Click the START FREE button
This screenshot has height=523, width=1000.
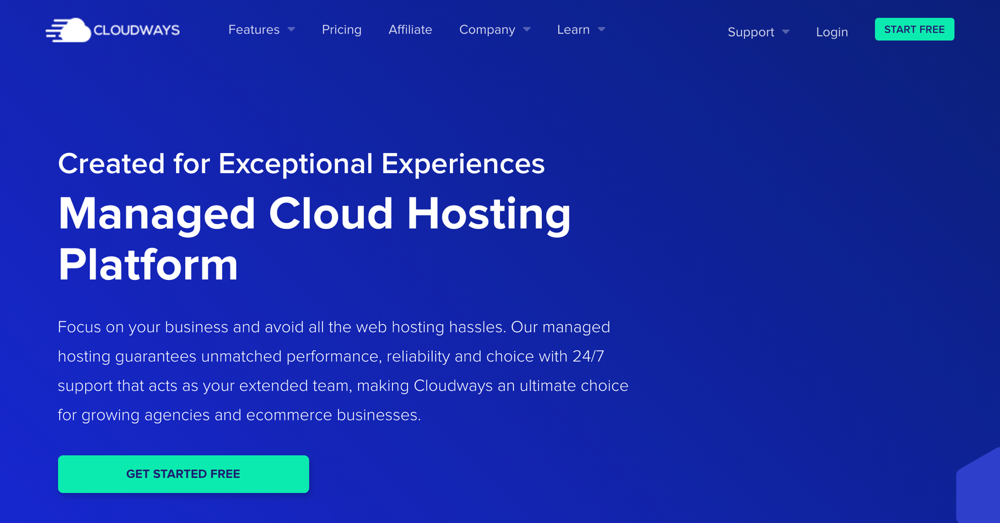(x=915, y=29)
